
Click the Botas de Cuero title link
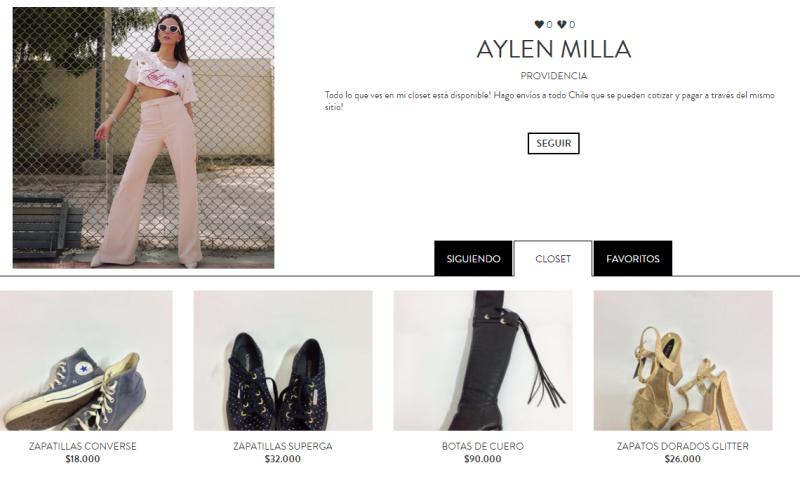click(483, 446)
